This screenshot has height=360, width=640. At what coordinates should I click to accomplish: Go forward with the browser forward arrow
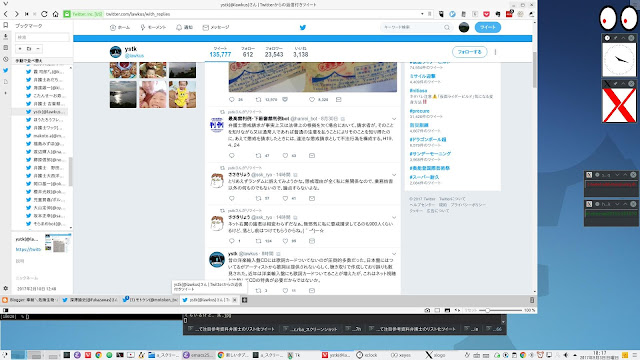point(16,14)
